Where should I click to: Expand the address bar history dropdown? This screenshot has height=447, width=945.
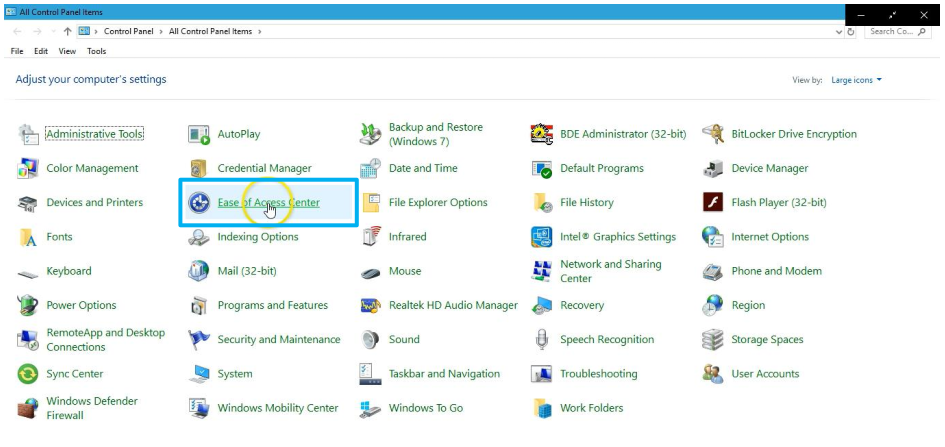[840, 32]
